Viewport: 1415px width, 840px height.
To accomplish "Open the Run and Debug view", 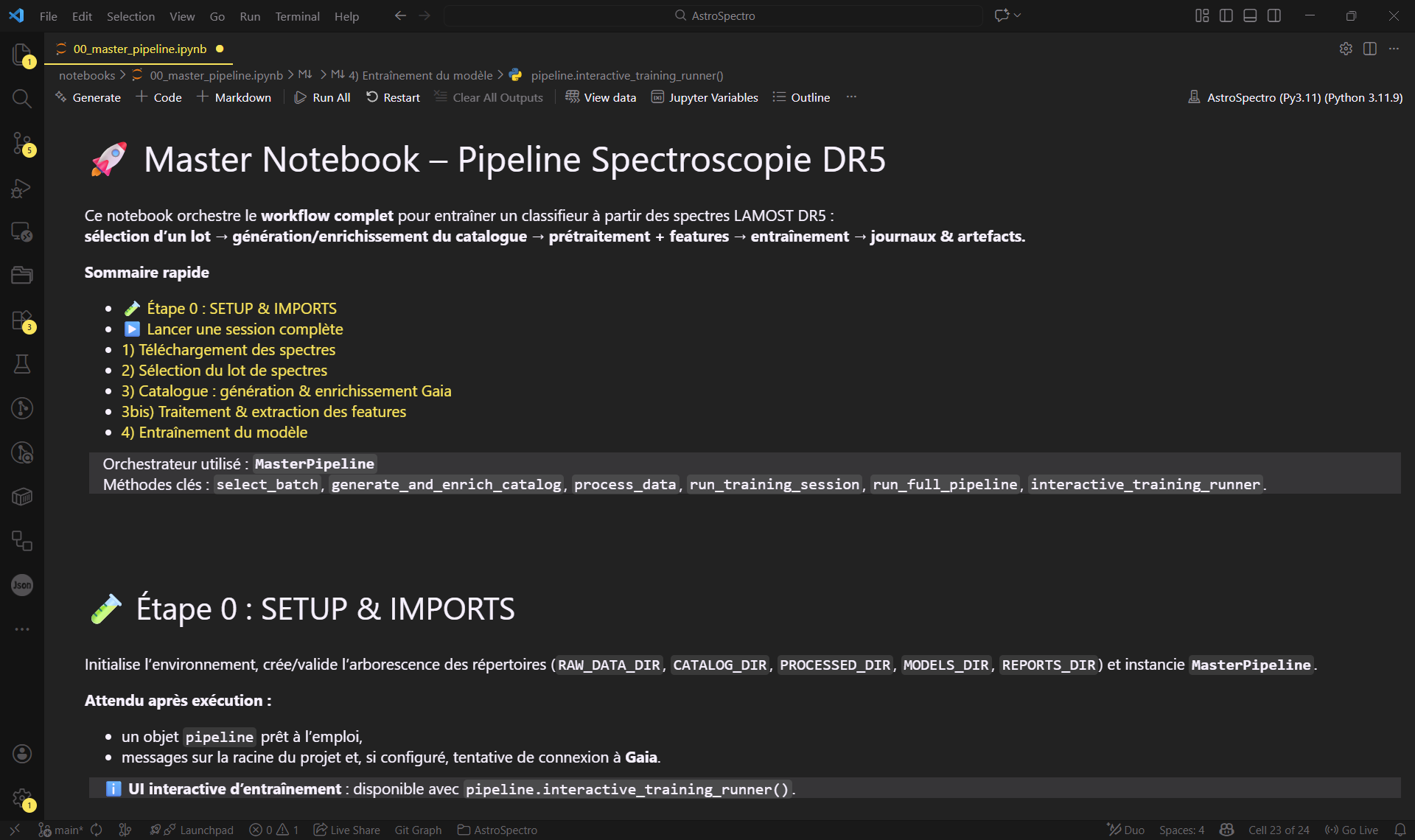I will 21,189.
